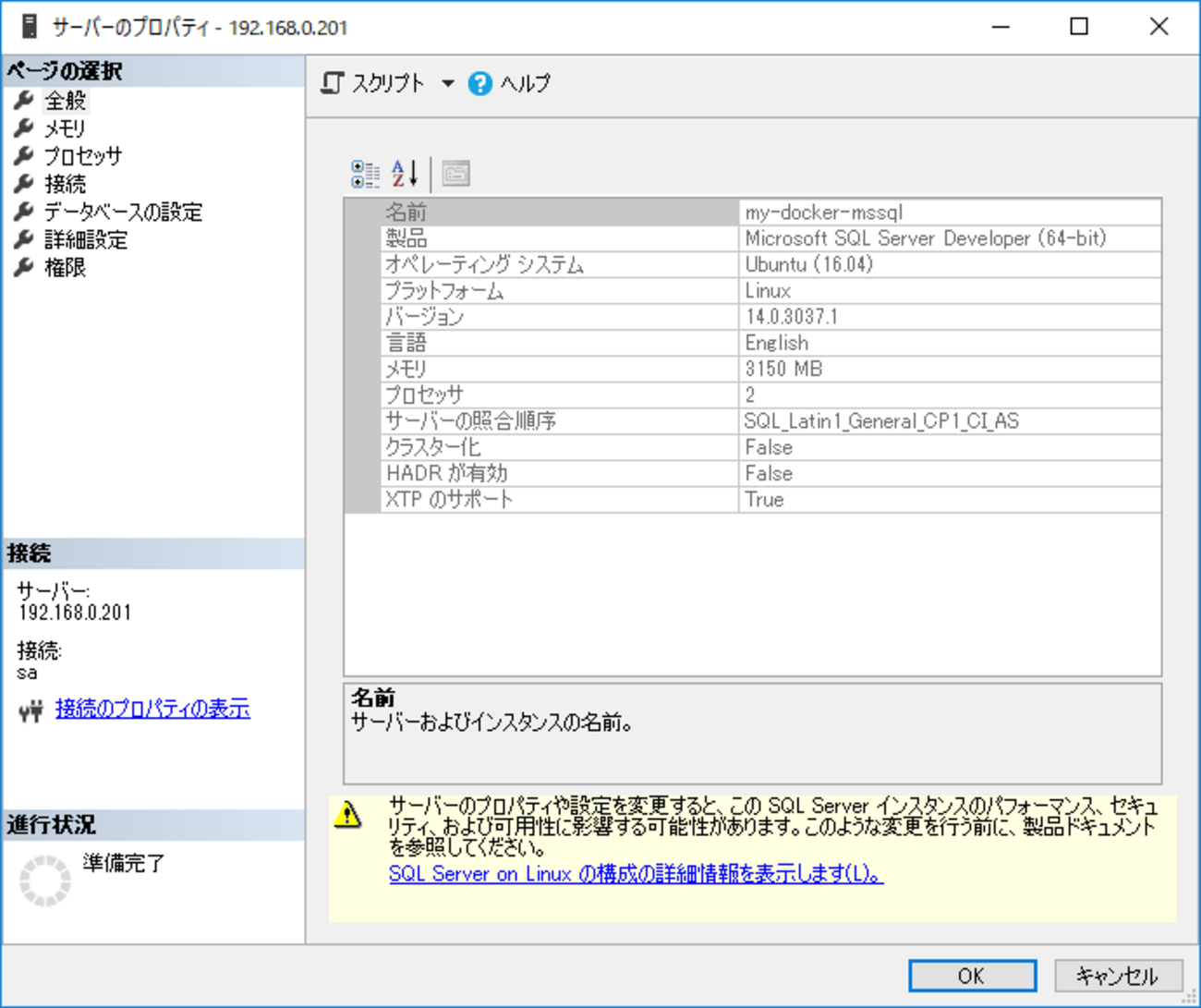Click the Microsoft SQL Server Developer (64-bit) value
This screenshot has width=1201, height=1008.
(926, 238)
